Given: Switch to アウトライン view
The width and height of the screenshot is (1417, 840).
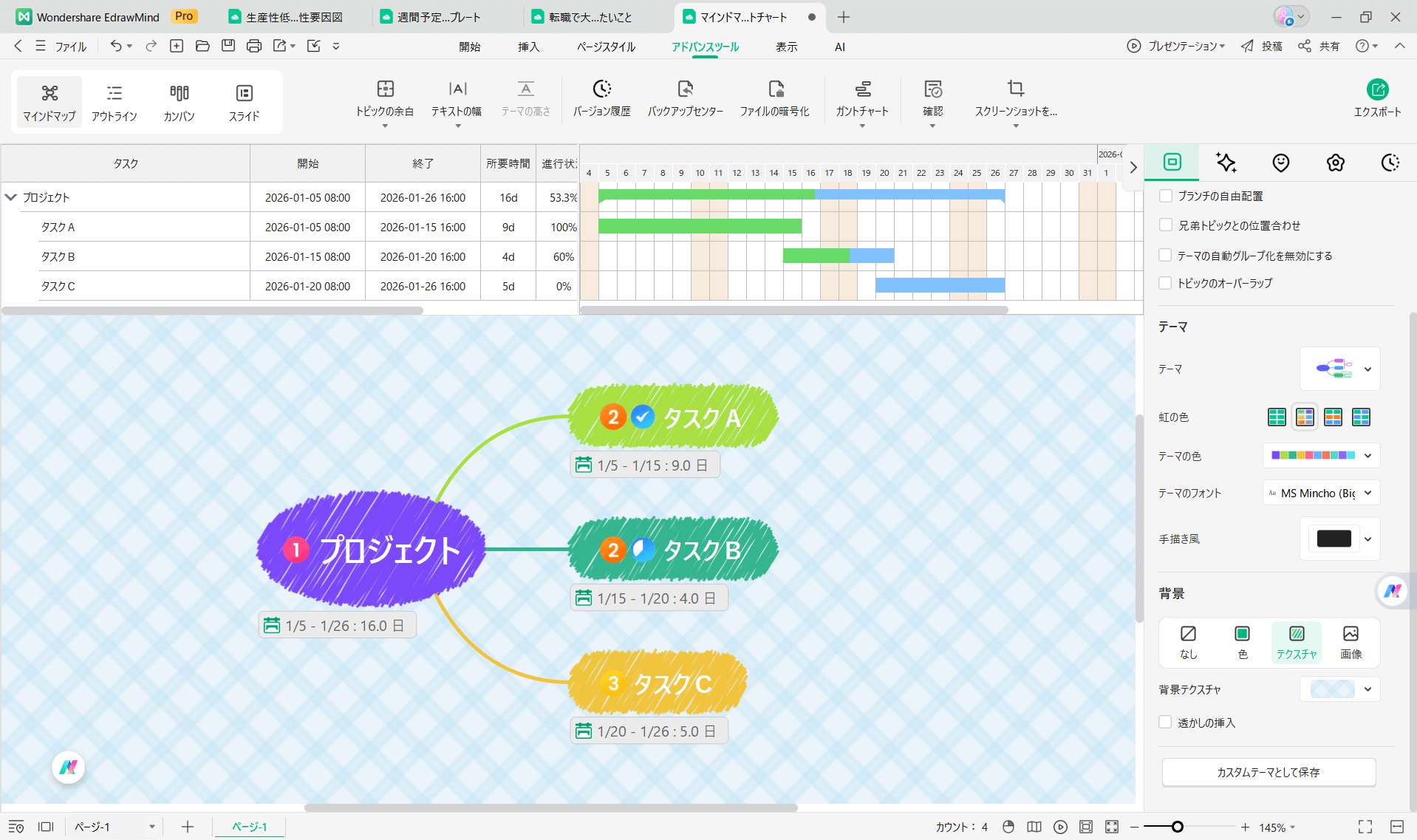Looking at the screenshot, I should click(114, 101).
